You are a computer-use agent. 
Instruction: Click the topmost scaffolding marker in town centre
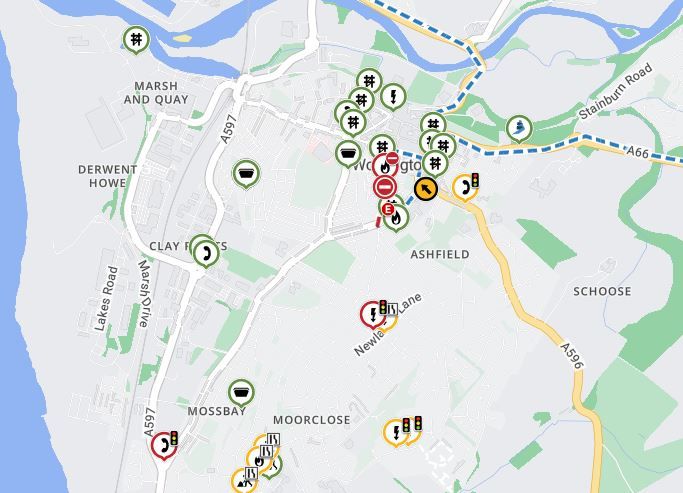point(369,81)
